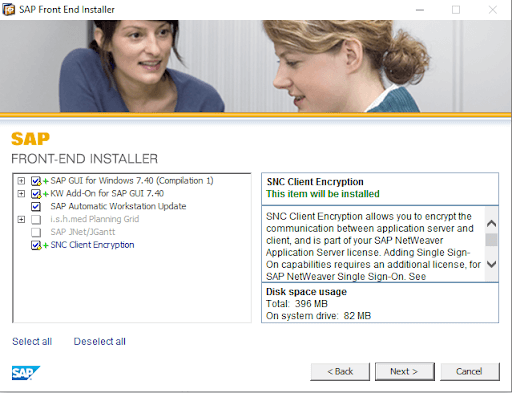Click 'On system drive: 82 MB' value
Screen dimensions: 512x393
pos(318,316)
